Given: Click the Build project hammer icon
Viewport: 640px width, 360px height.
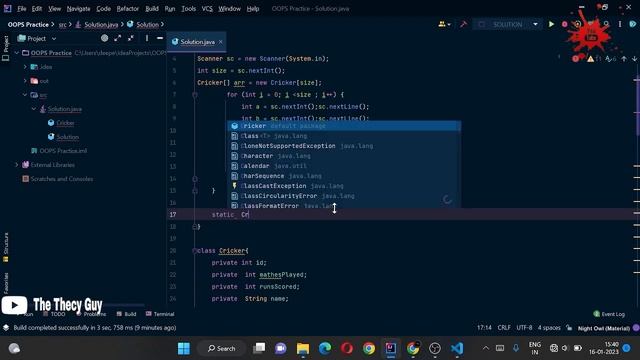Looking at the screenshot, I should (463, 24).
